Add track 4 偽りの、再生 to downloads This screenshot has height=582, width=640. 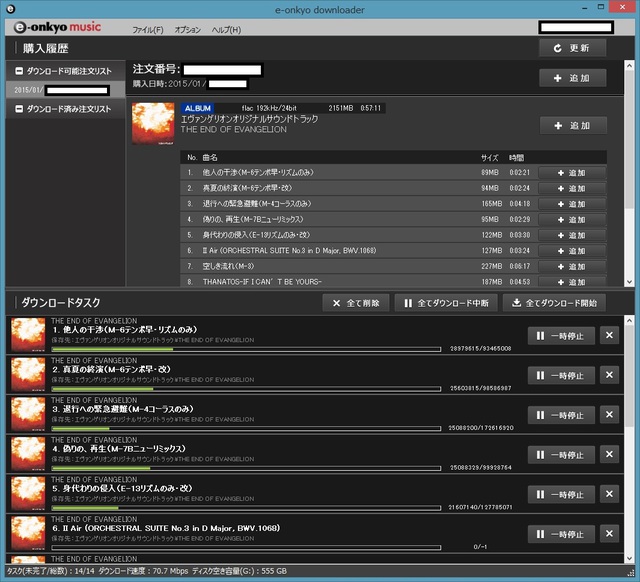tap(572, 219)
